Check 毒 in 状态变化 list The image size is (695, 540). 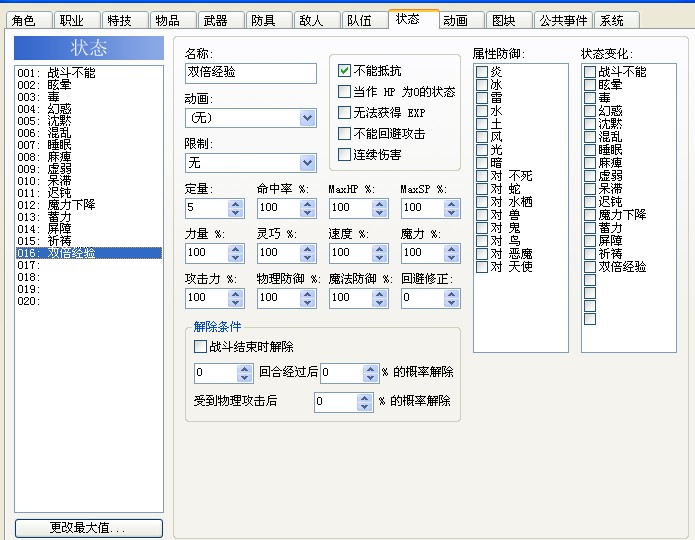[x=590, y=98]
